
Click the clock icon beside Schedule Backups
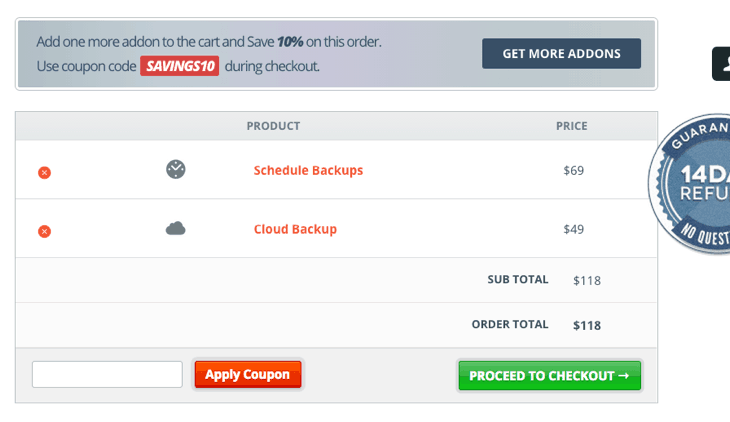176,169
